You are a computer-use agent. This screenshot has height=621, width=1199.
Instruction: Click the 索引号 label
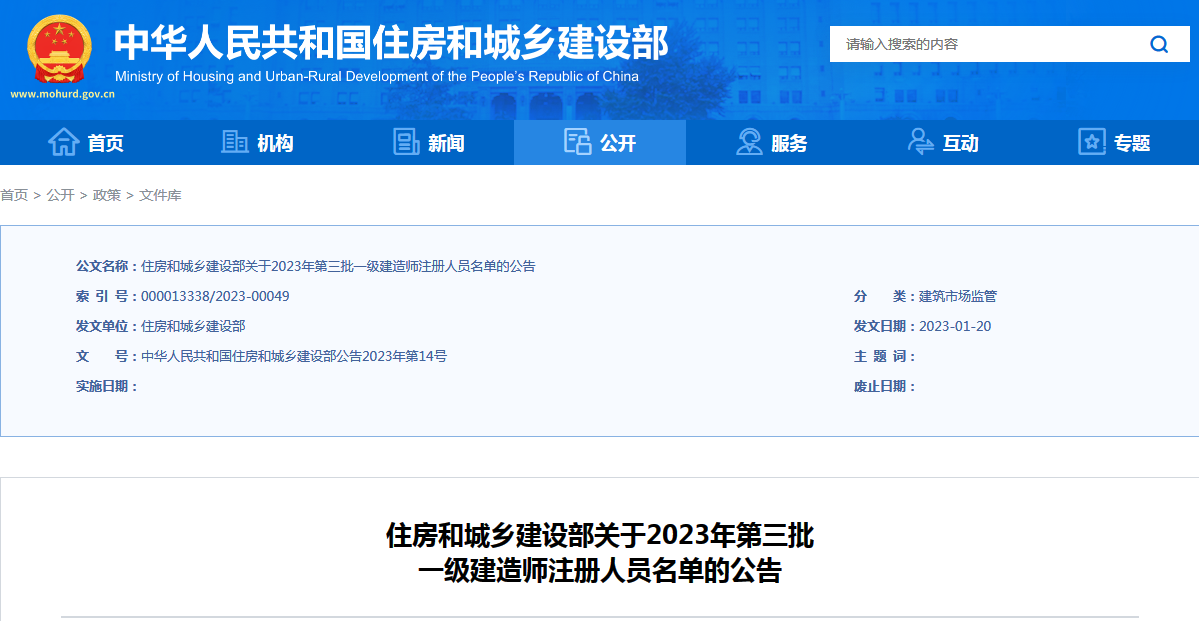(106, 297)
